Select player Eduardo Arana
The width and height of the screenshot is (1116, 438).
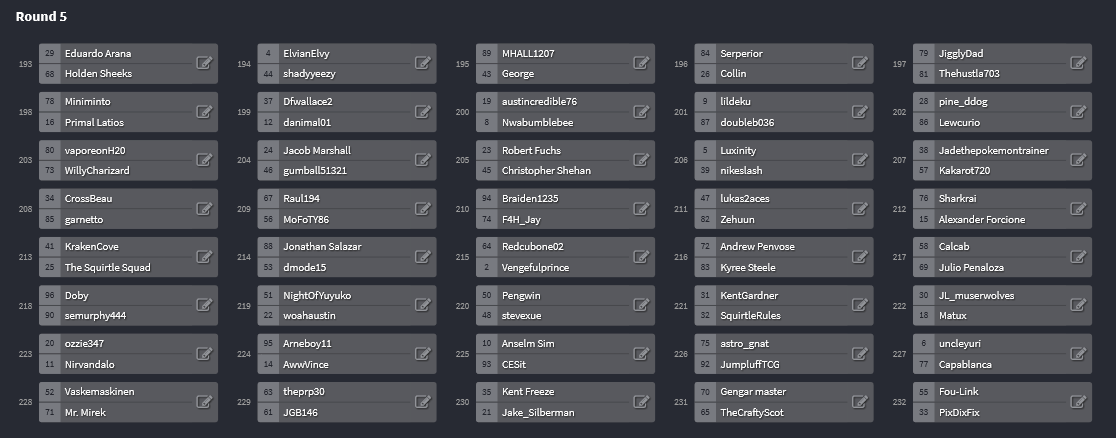[x=98, y=53]
